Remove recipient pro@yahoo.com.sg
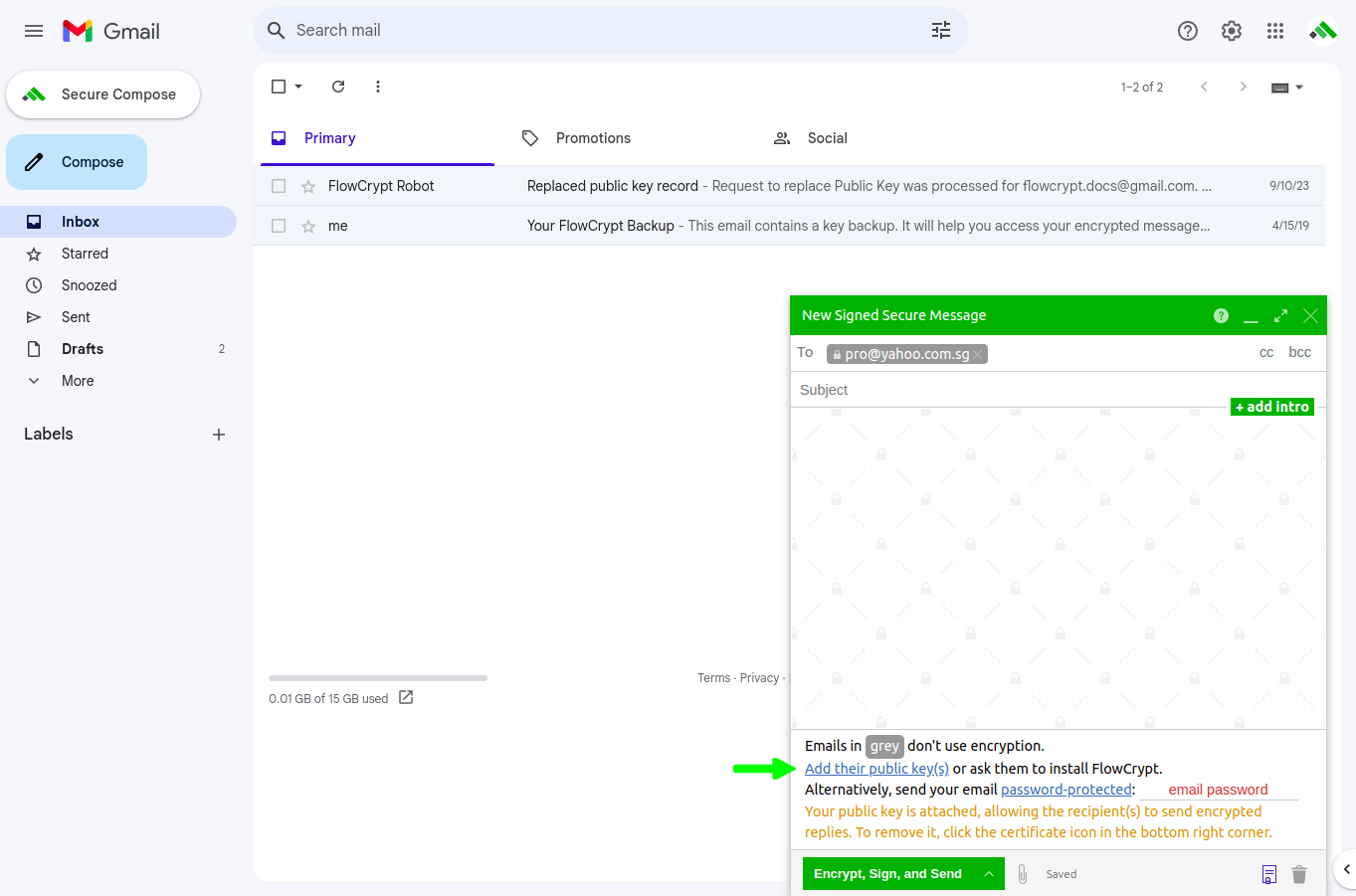 pyautogui.click(x=978, y=355)
